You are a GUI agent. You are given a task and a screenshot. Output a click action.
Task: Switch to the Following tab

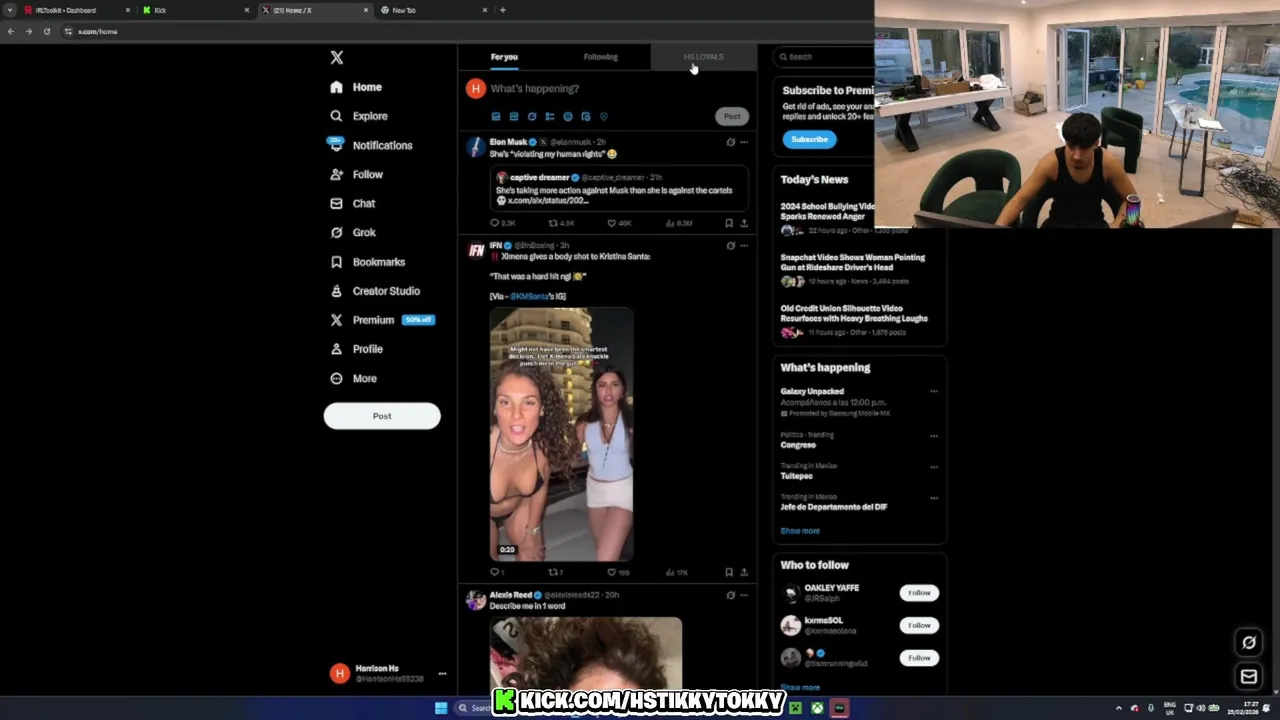[601, 57]
